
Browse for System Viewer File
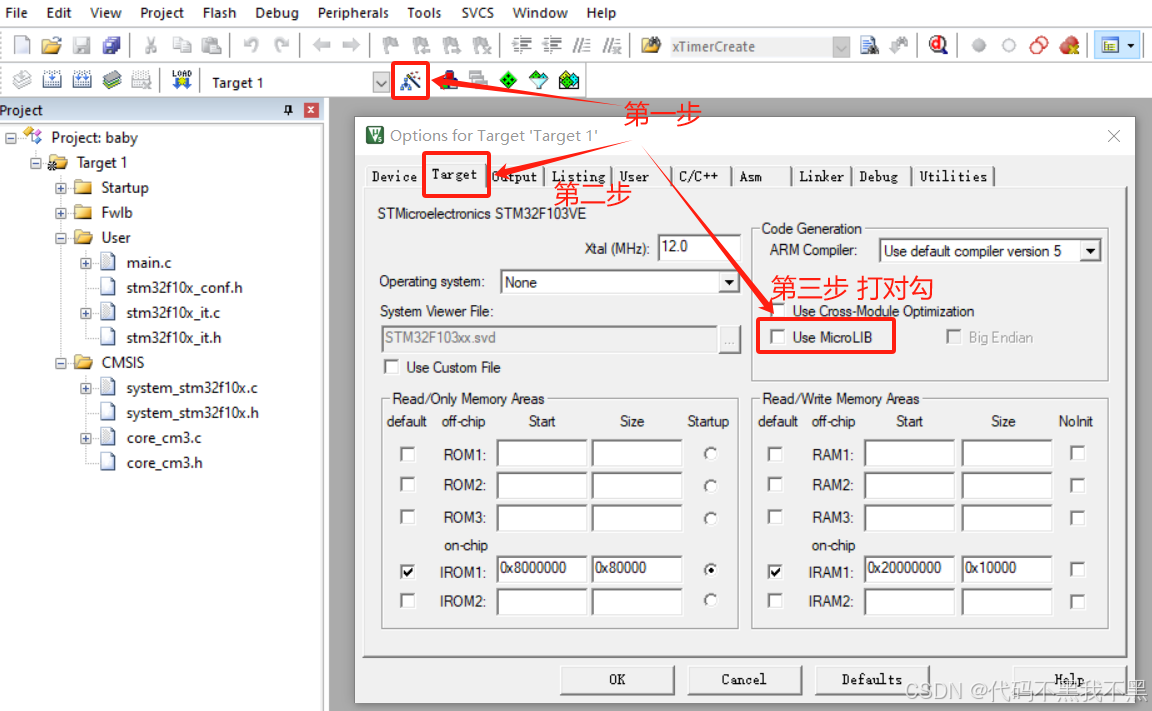(729, 339)
